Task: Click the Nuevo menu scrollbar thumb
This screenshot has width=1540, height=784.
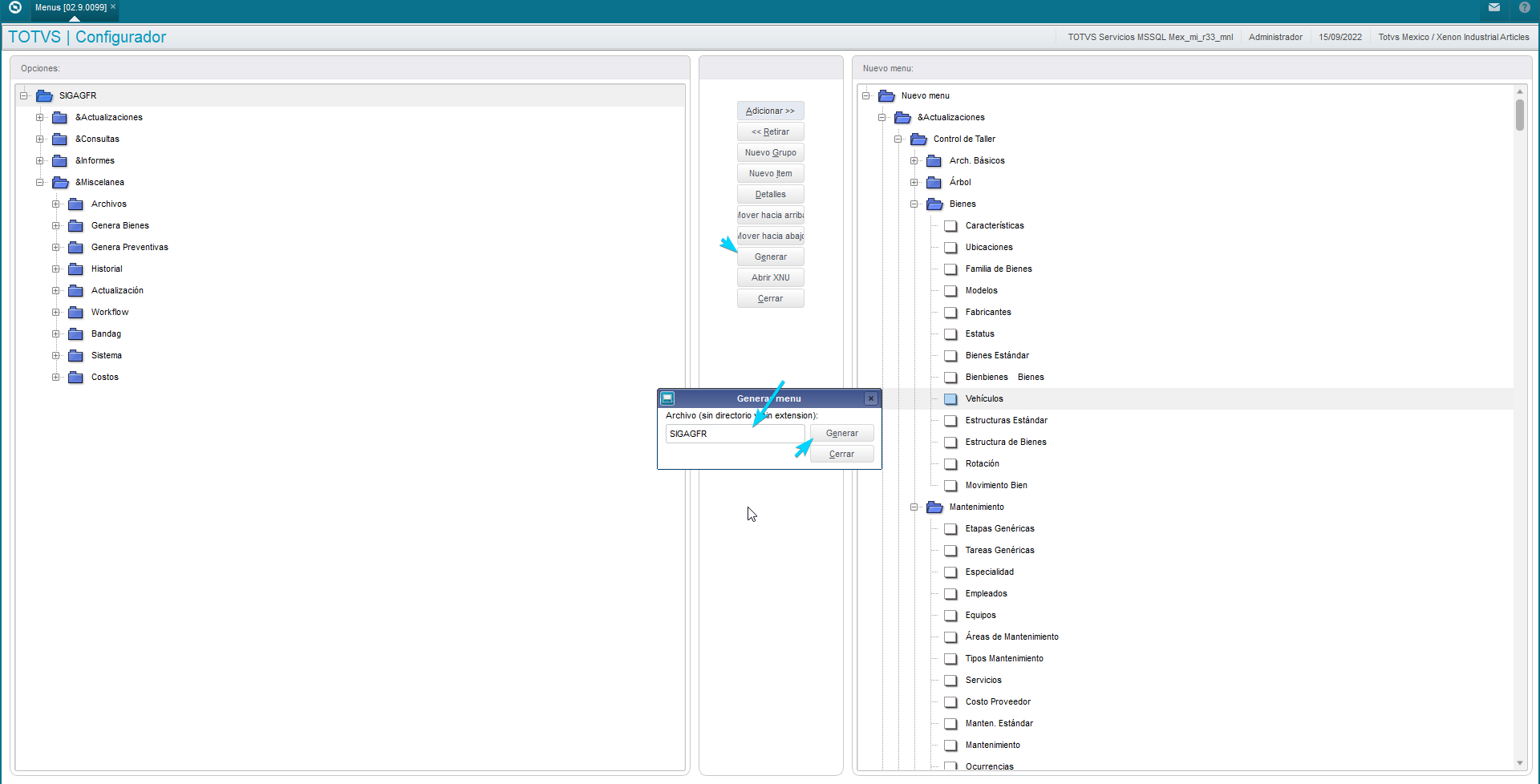Action: 1519,115
